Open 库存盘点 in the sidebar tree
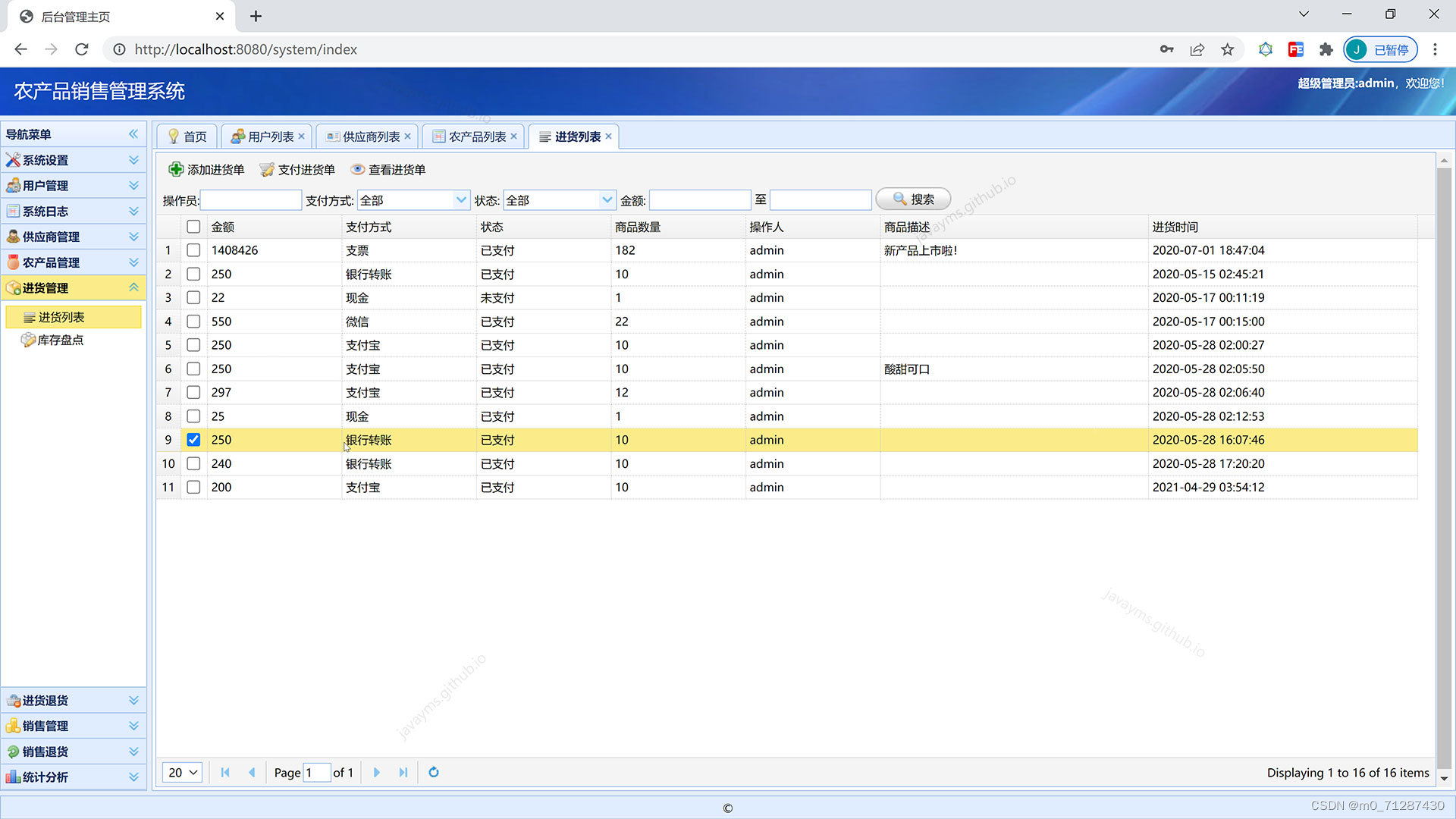Viewport: 1456px width, 819px height. [x=61, y=340]
